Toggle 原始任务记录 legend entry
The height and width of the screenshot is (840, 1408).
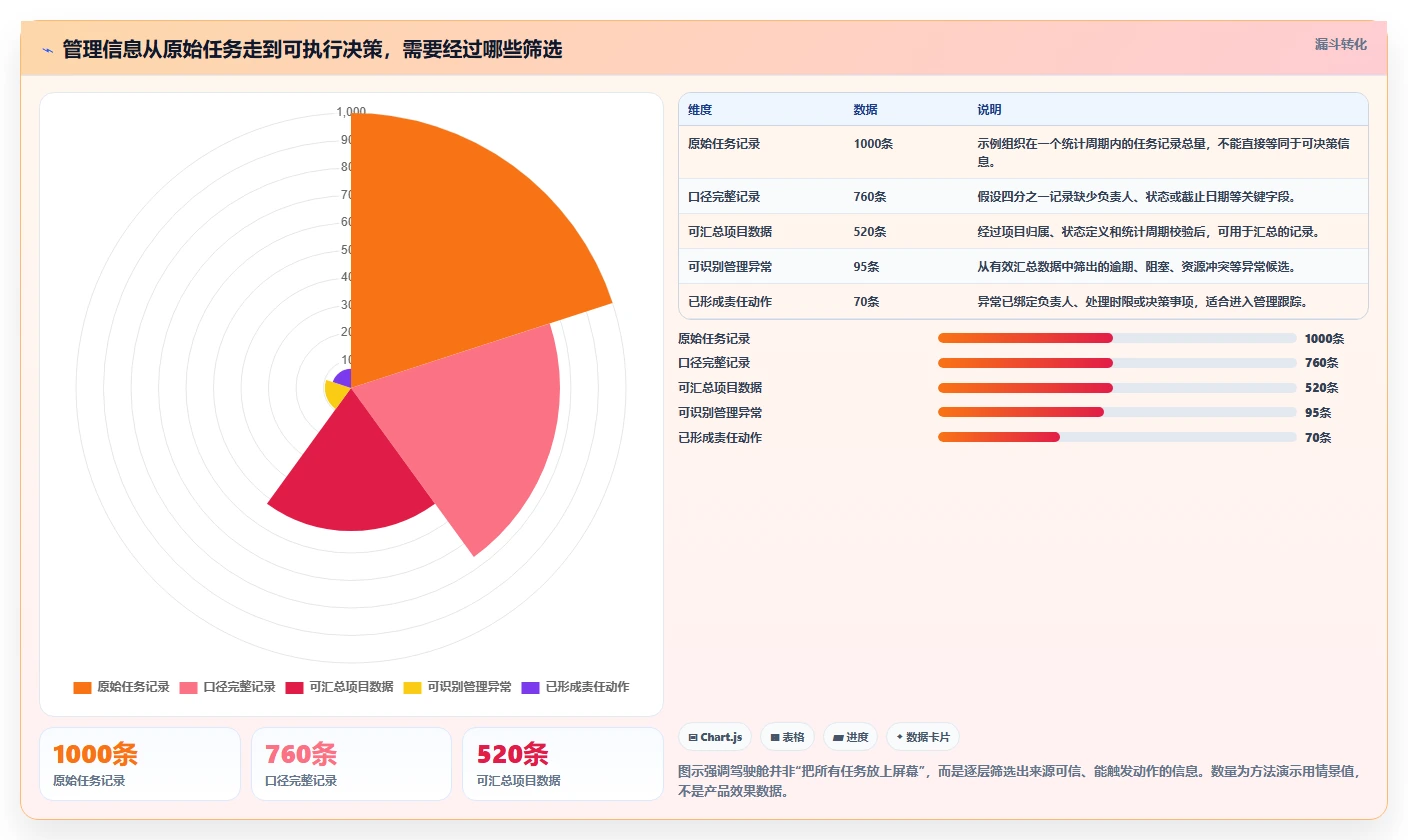point(122,687)
